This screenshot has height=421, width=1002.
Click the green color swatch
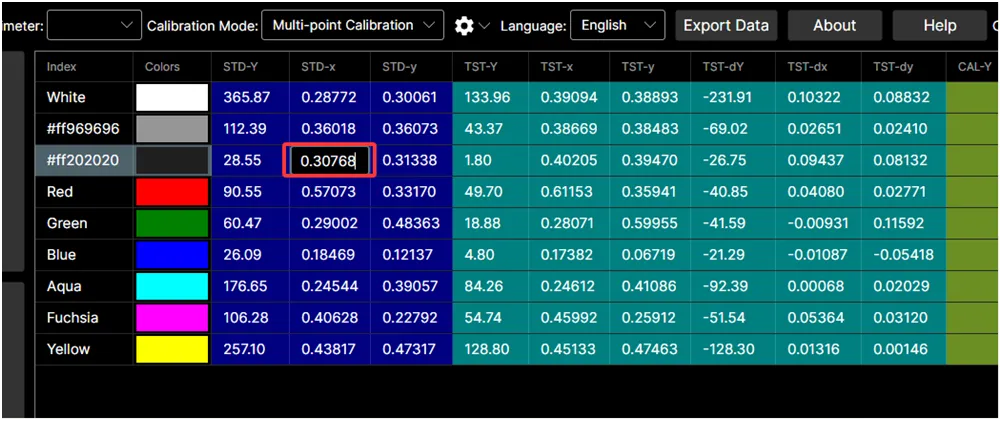click(172, 223)
